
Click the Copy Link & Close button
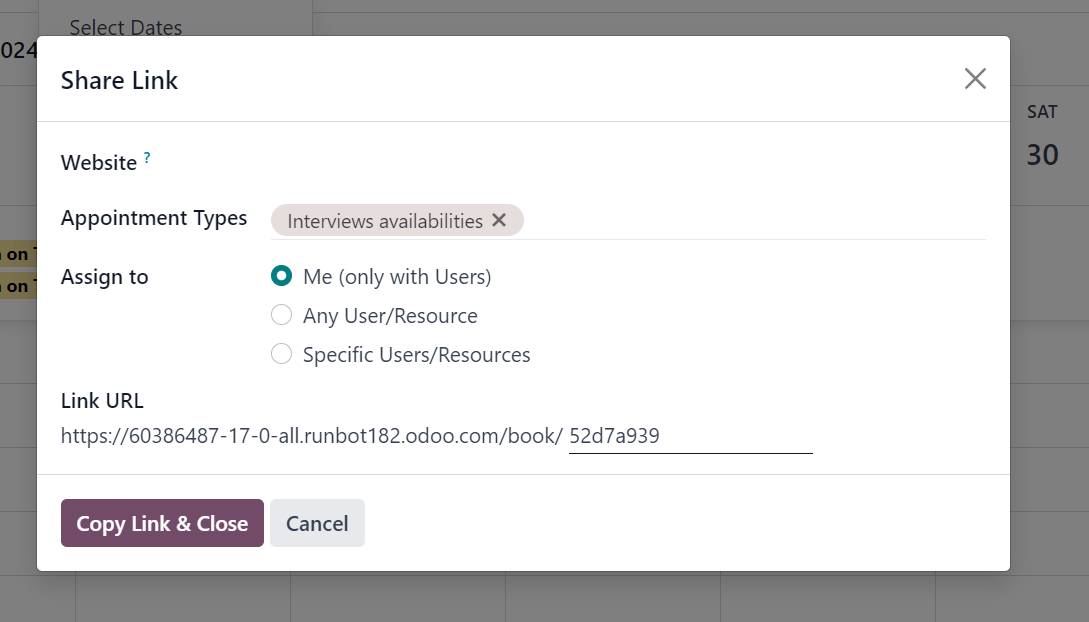(162, 523)
